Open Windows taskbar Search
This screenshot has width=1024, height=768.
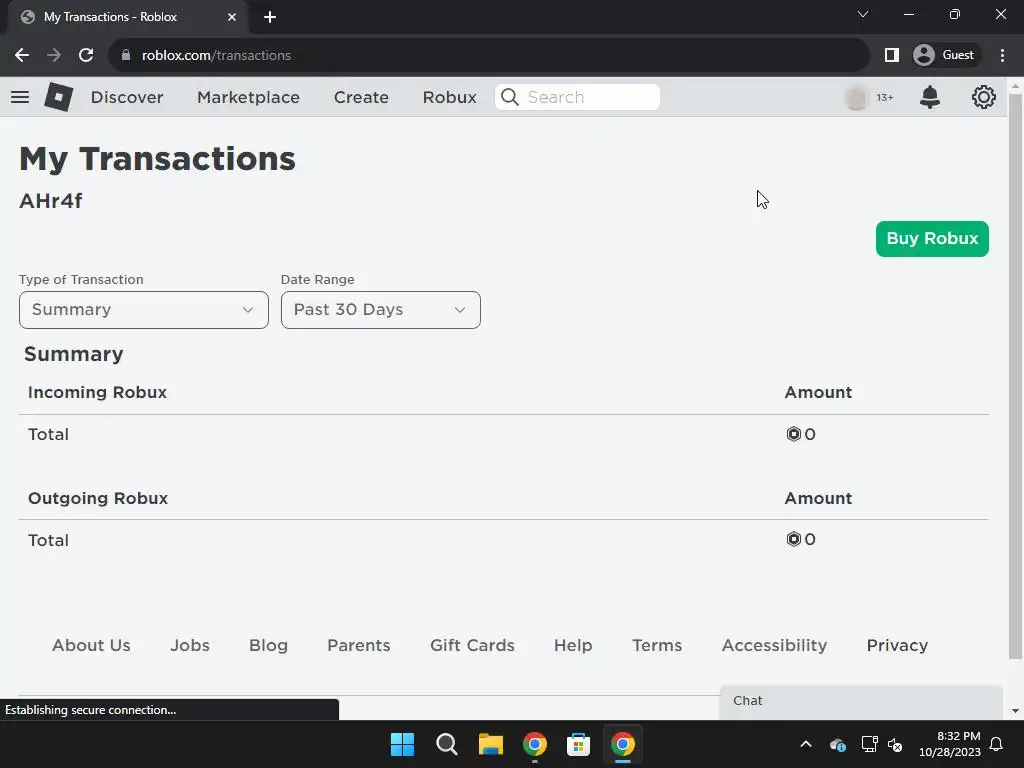coord(447,744)
